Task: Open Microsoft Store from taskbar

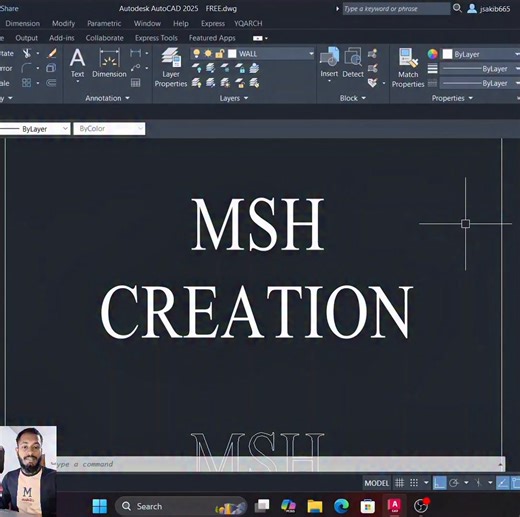Action: click(368, 506)
